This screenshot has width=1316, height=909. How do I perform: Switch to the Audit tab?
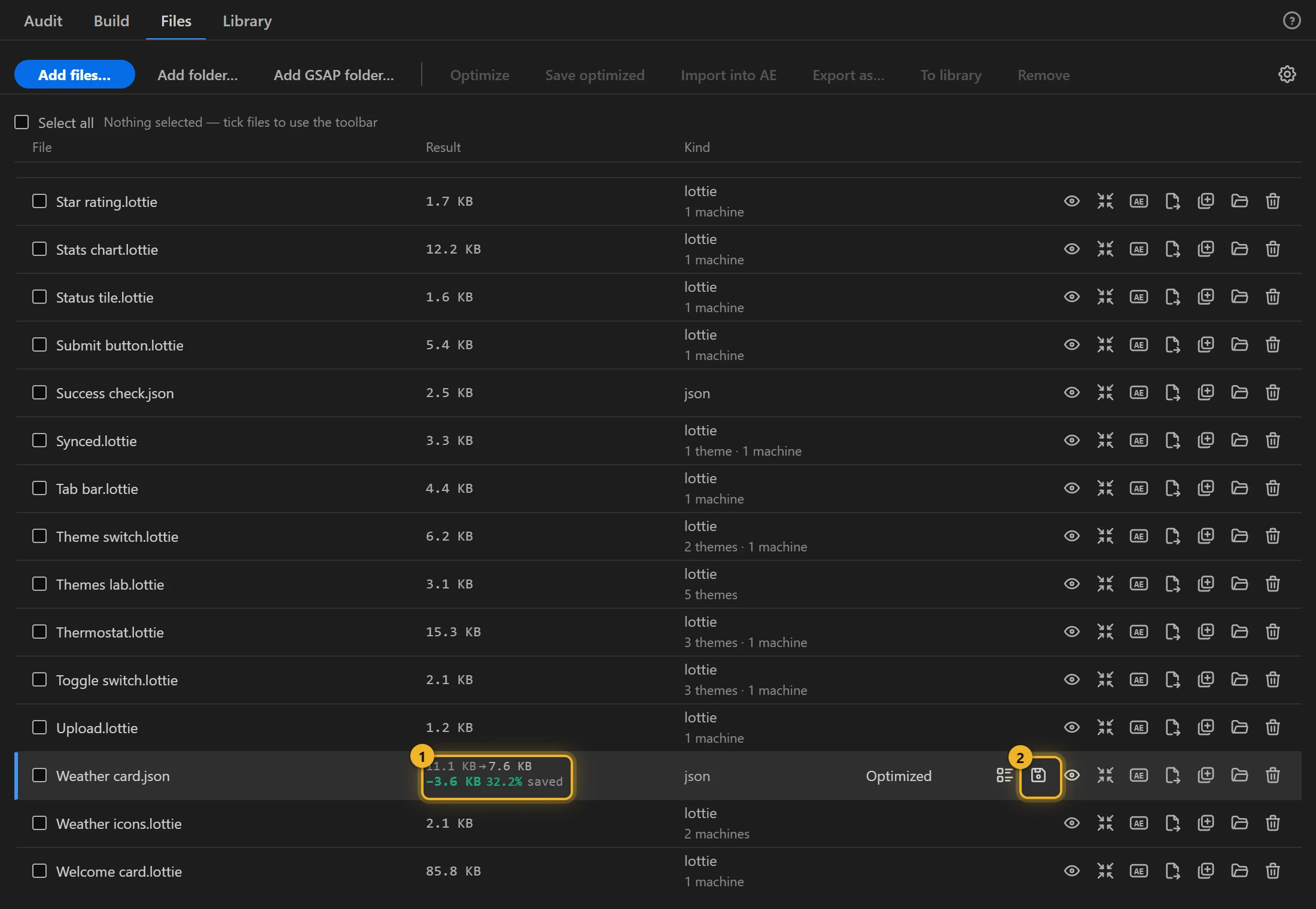pyautogui.click(x=43, y=21)
